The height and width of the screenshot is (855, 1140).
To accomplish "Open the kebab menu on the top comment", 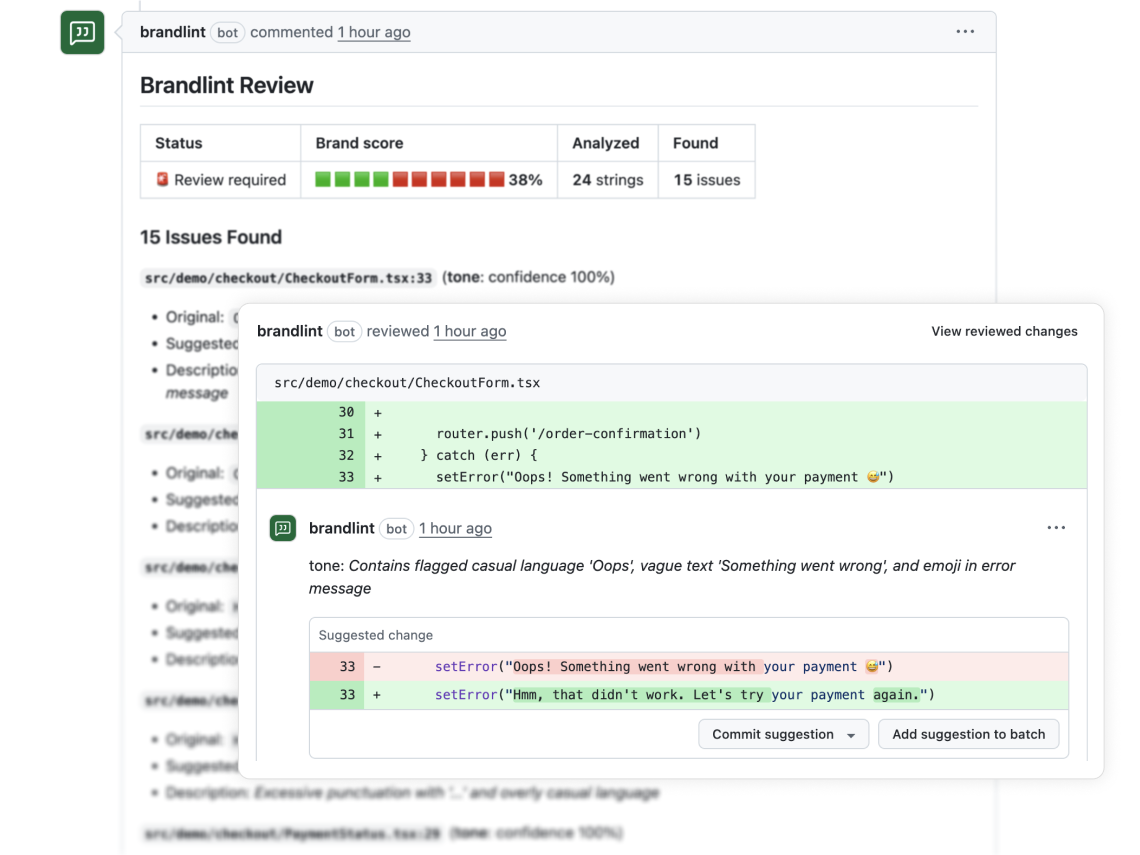I will pyautogui.click(x=965, y=31).
